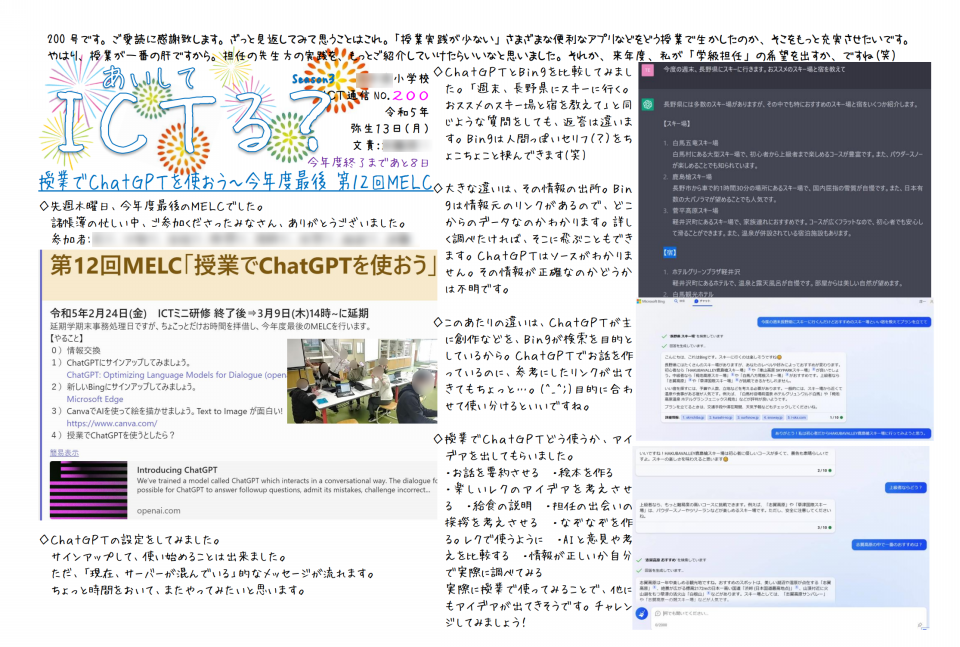Click the 3/10 turn counter
960x647 pixels.
824,527
